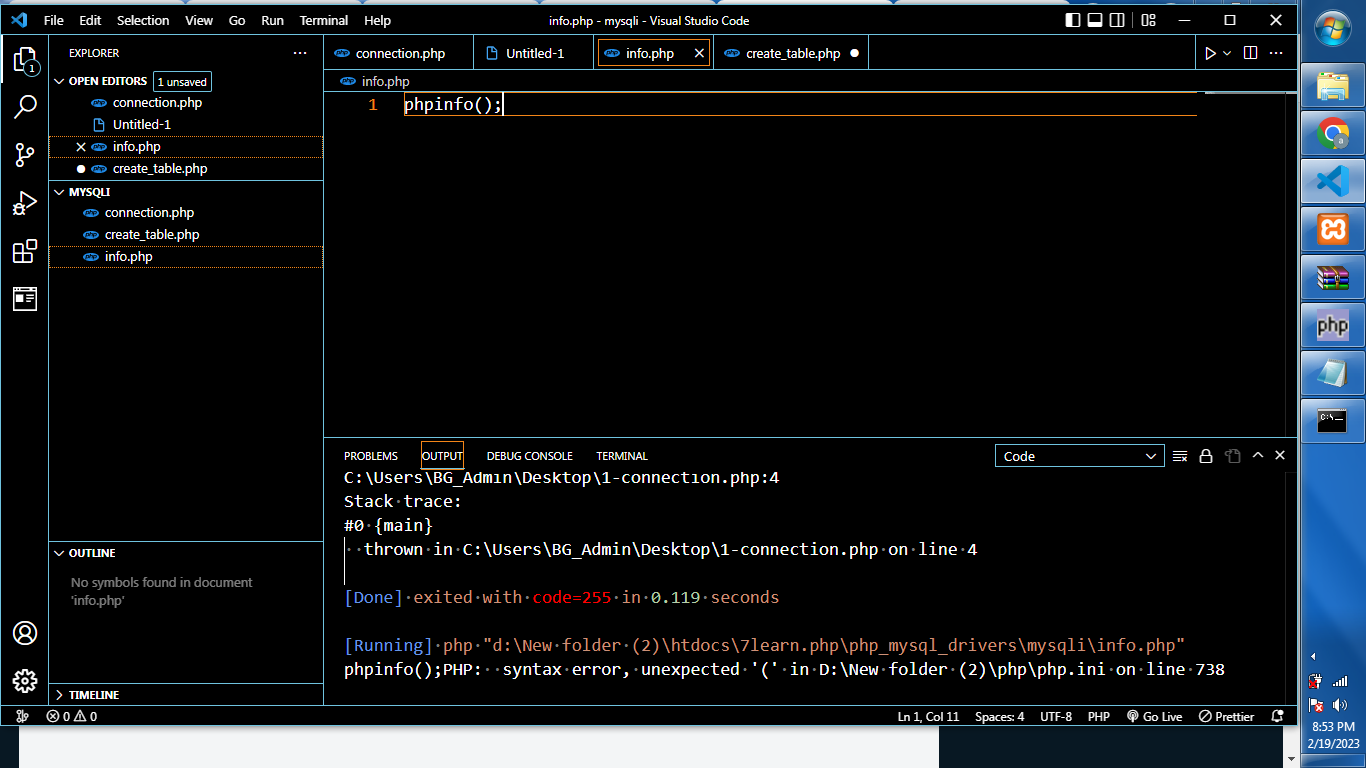1366x768 pixels.
Task: Click the Ln 1, Col 11 status item
Action: tap(928, 716)
